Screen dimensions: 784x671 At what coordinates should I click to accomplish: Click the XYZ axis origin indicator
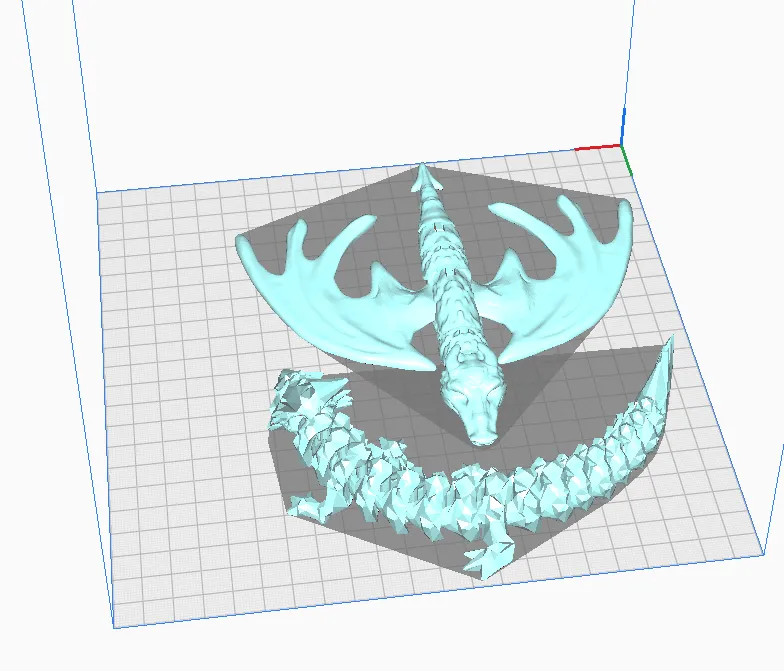(x=623, y=147)
